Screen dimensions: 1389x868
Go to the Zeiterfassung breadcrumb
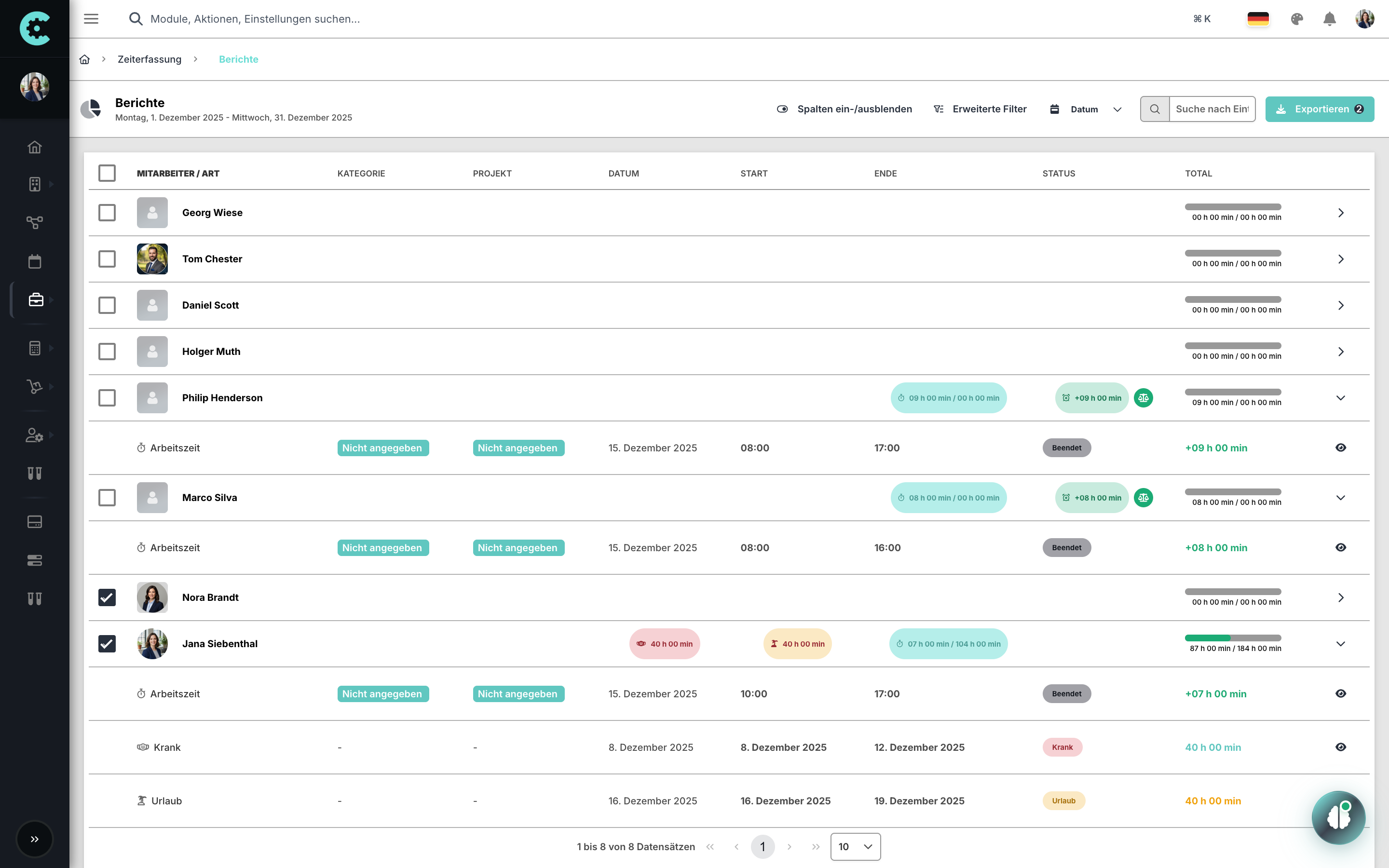(149, 59)
